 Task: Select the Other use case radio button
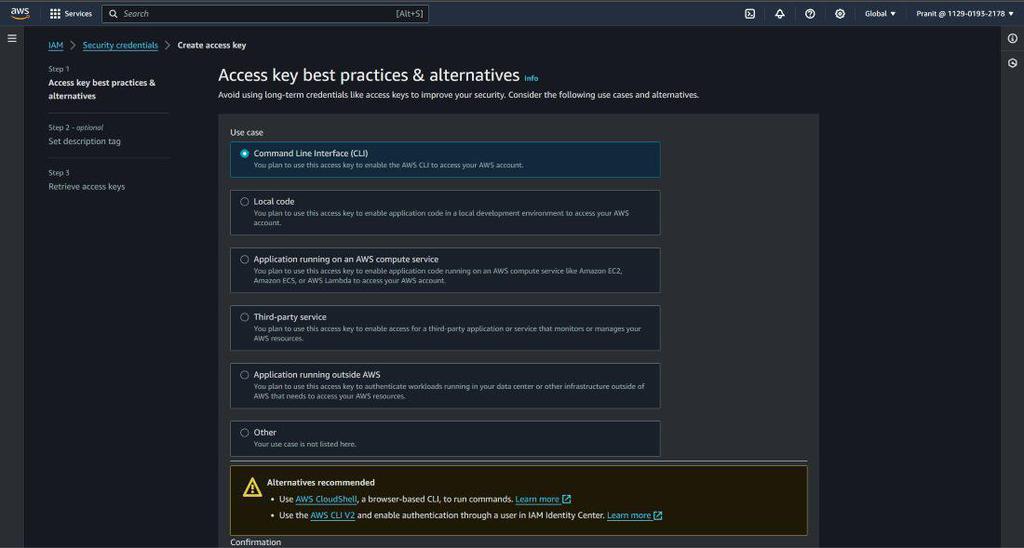244,432
